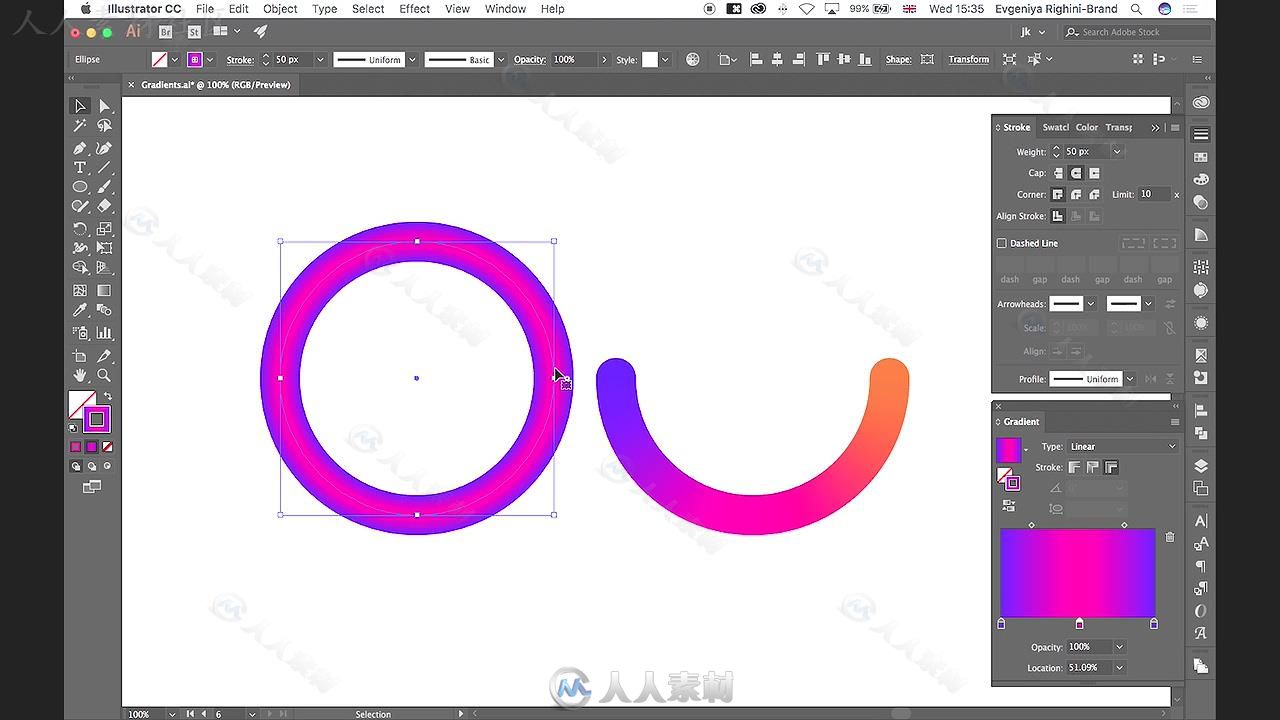Switch to the Color panel tab
The height and width of the screenshot is (720, 1280).
pos(1087,127)
